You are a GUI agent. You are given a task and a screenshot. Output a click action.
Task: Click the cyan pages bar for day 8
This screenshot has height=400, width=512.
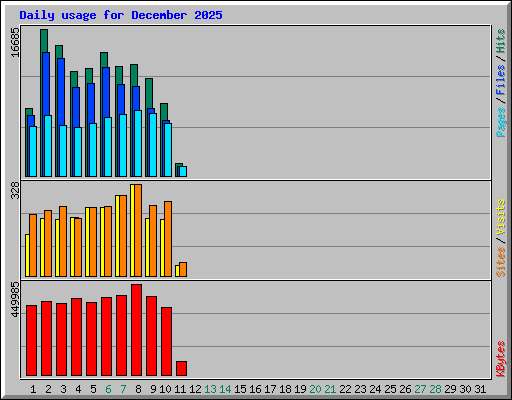pos(138,143)
